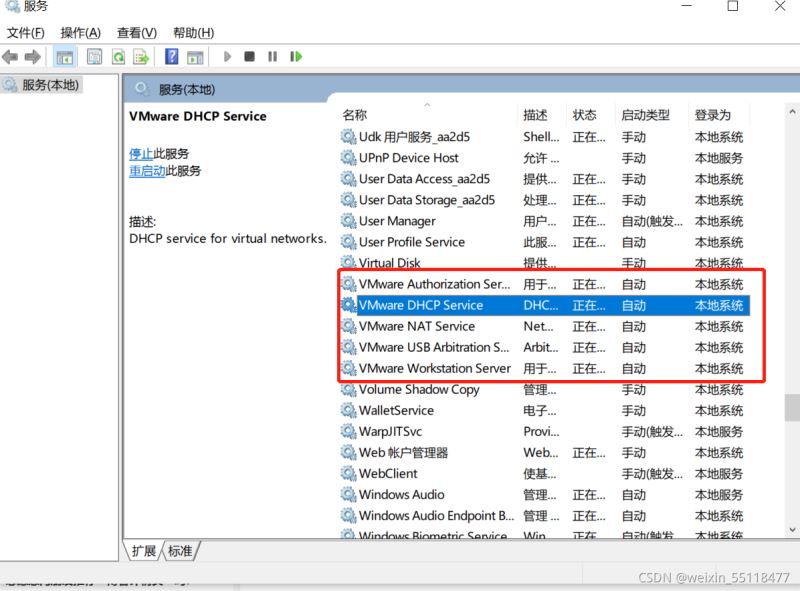The image size is (800, 591).
Task: Click the gear icon of WarpJITSvc
Action: [348, 431]
